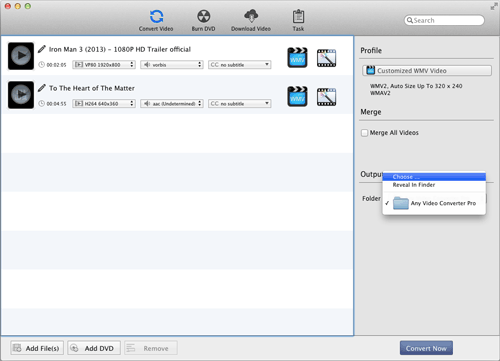Open Customized WMV Video profile selector
The image size is (500, 361).
point(427,71)
